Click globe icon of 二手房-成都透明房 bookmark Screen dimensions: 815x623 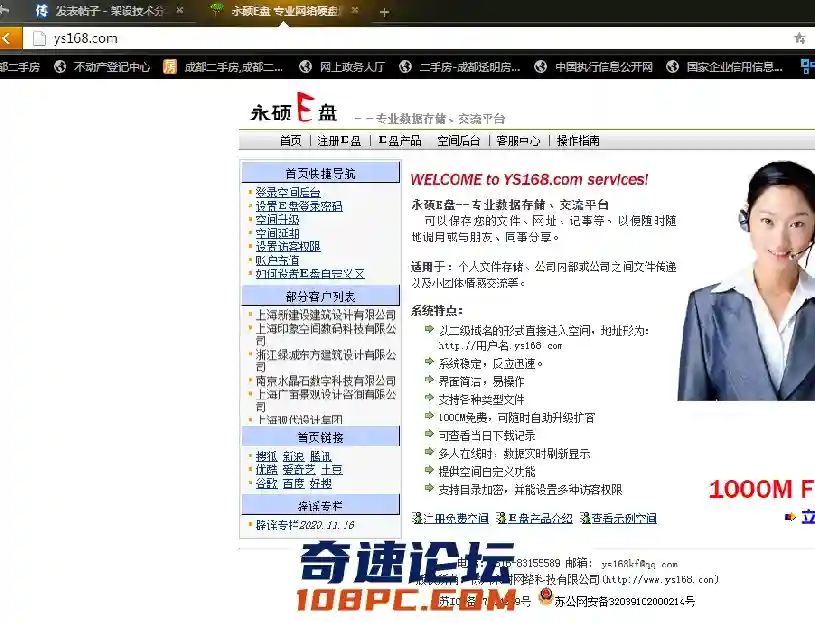pyautogui.click(x=405, y=67)
